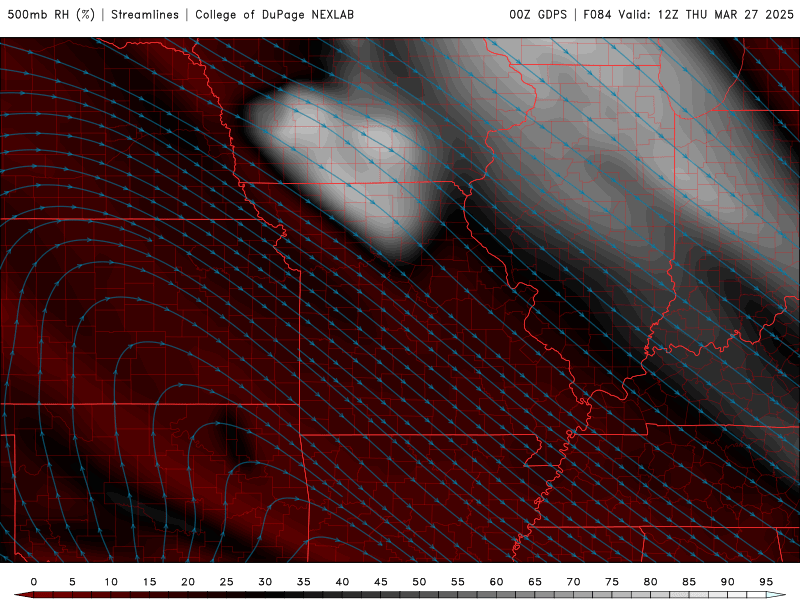Click the "50" label on the color scale
This screenshot has width=800, height=600.
(419, 582)
